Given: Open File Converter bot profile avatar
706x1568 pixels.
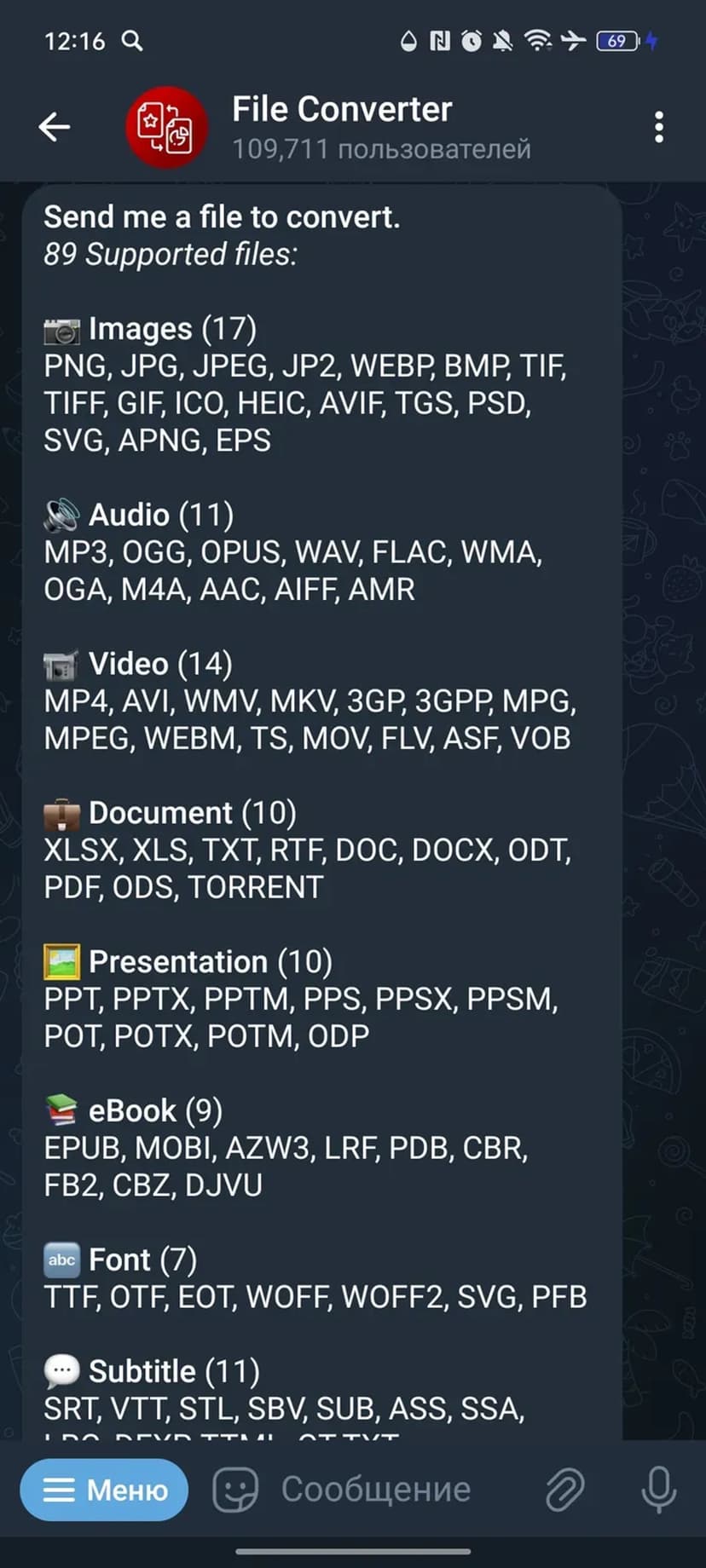Looking at the screenshot, I should coord(167,127).
